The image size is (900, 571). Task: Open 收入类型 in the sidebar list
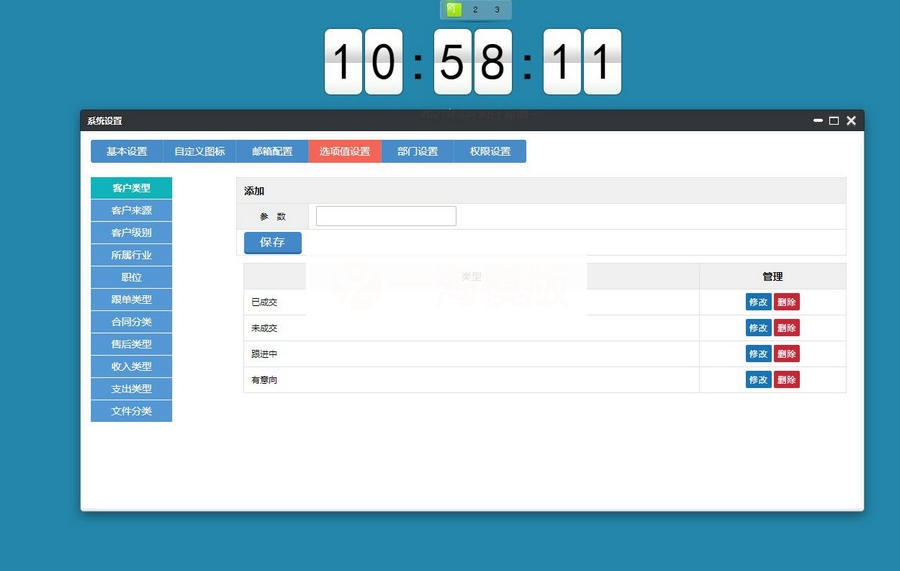coord(131,366)
